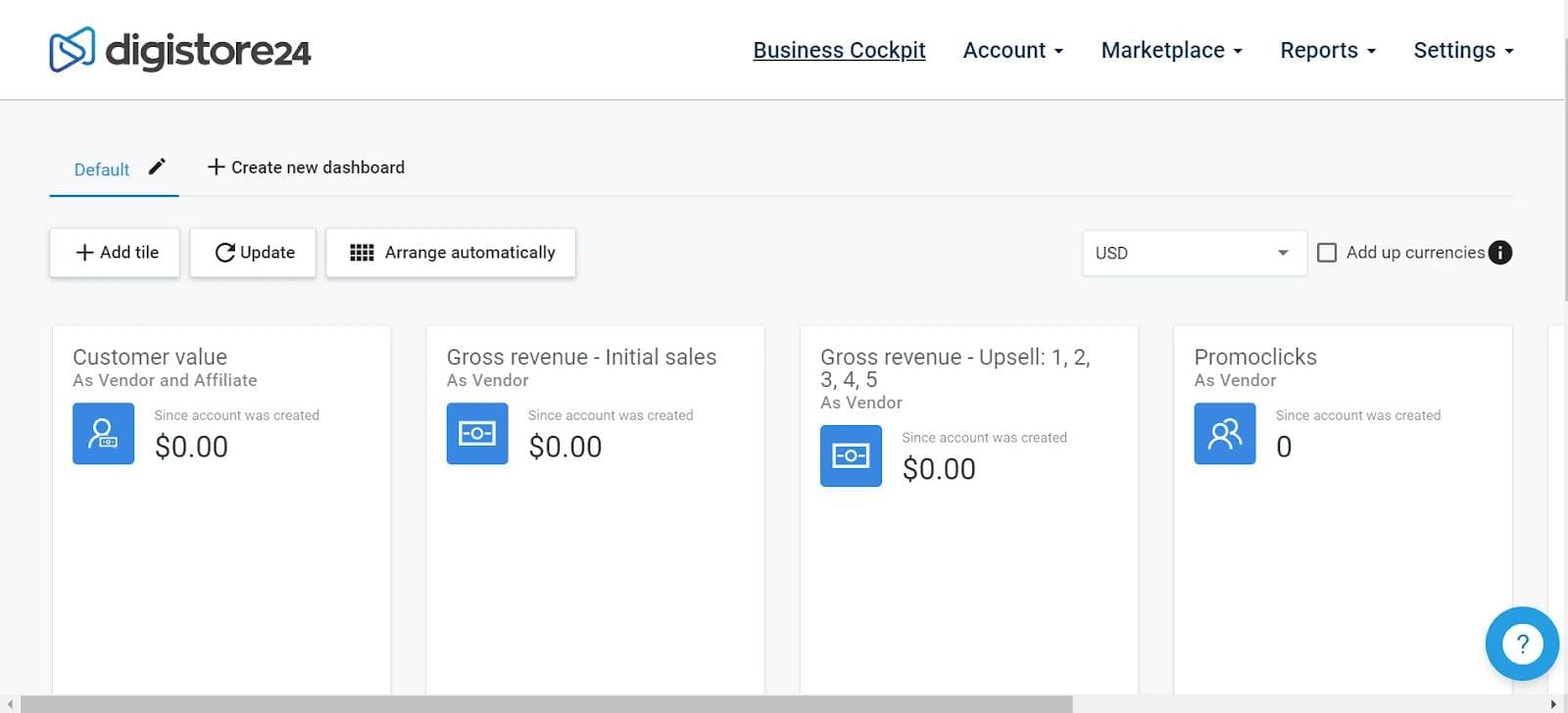Screen dimensions: 1568x713
Task: Open the help question mark bubble
Action: click(1521, 643)
